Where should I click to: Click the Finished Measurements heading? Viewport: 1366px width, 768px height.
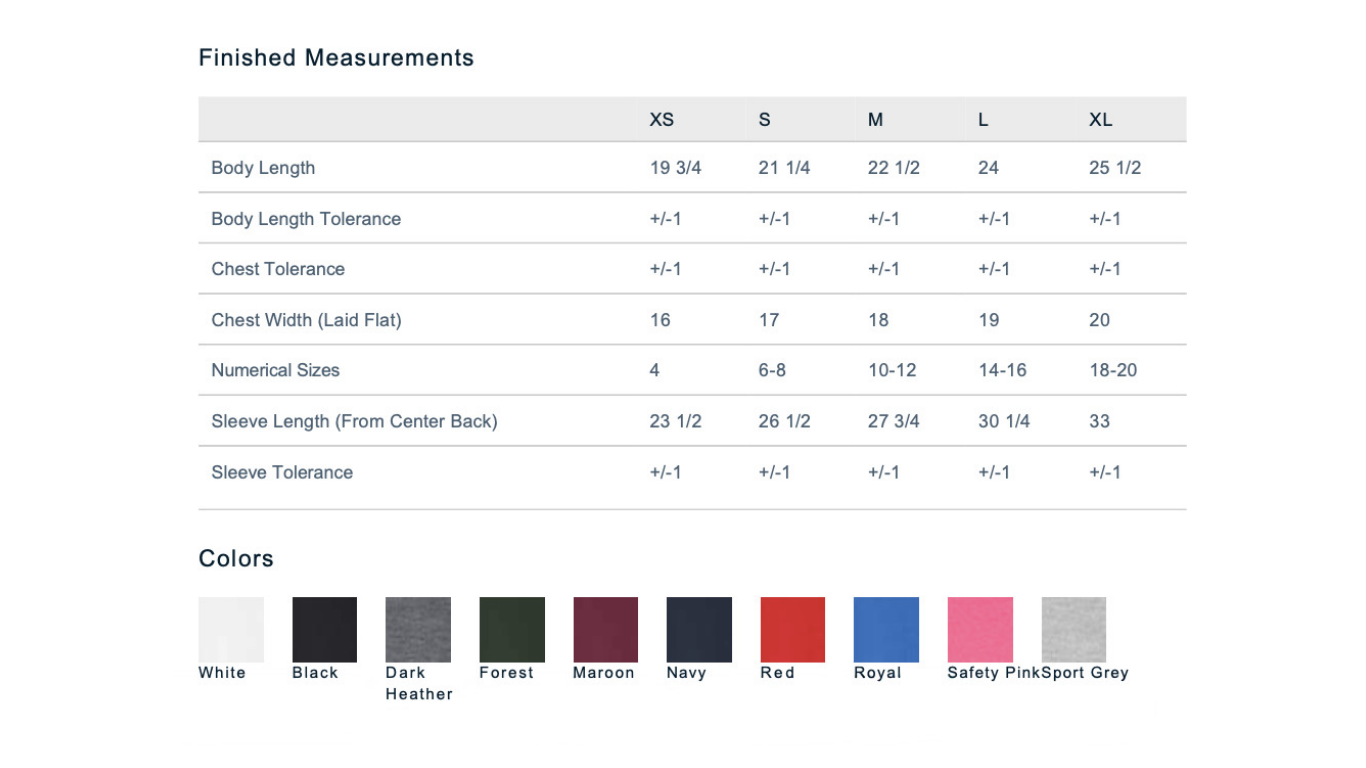click(x=336, y=58)
